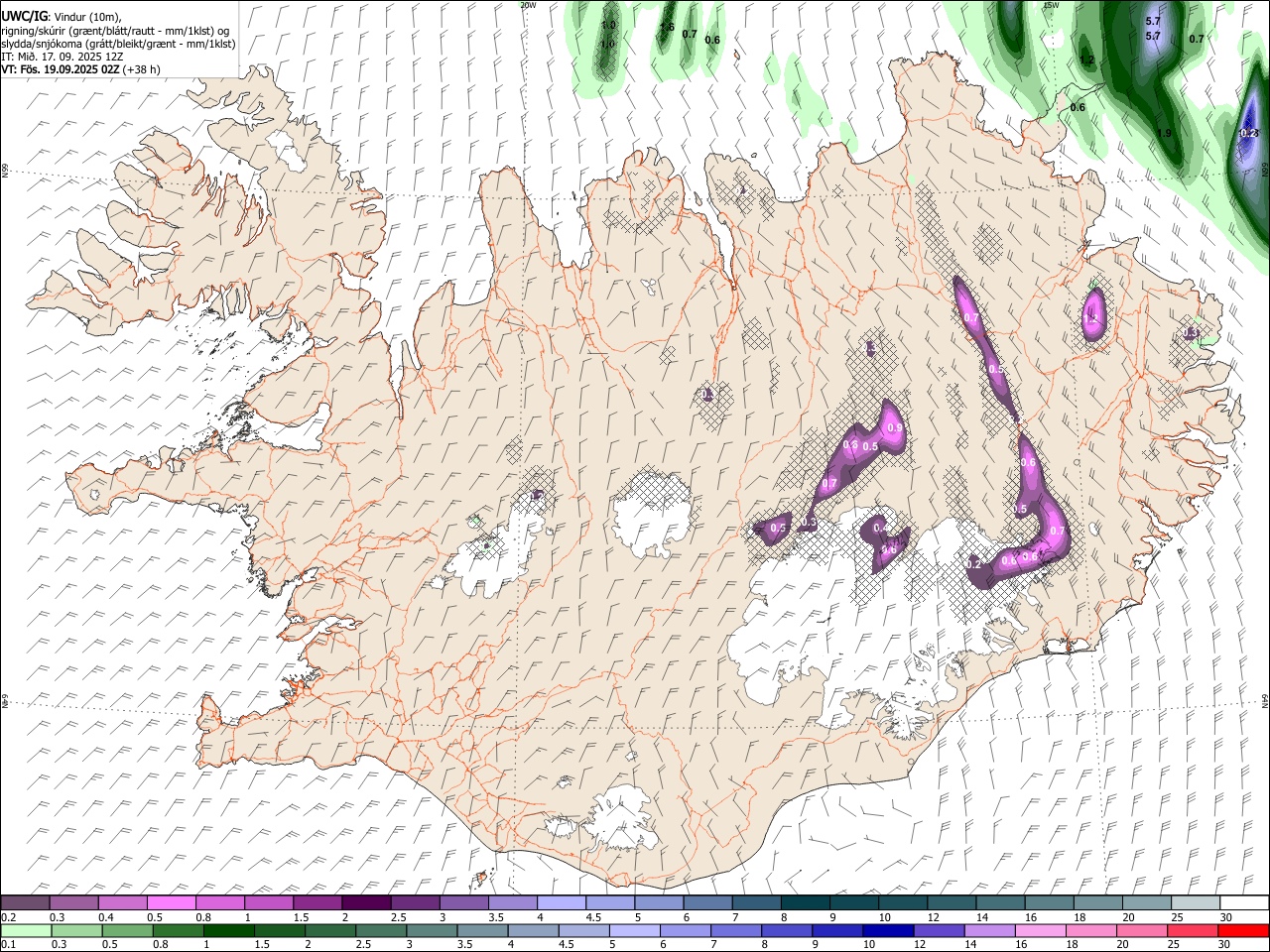Select the lower-legend rose swatch starting at 20
This screenshot has height=952, width=1270.
point(1142,930)
